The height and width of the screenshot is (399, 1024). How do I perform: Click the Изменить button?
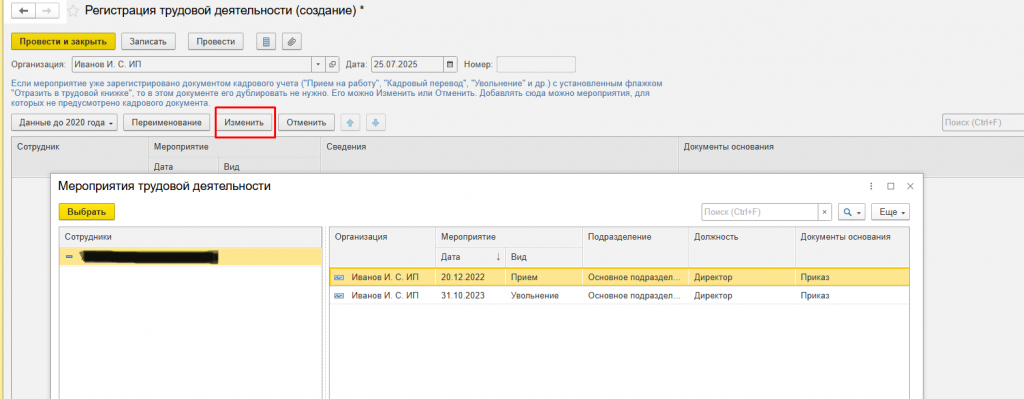[244, 122]
